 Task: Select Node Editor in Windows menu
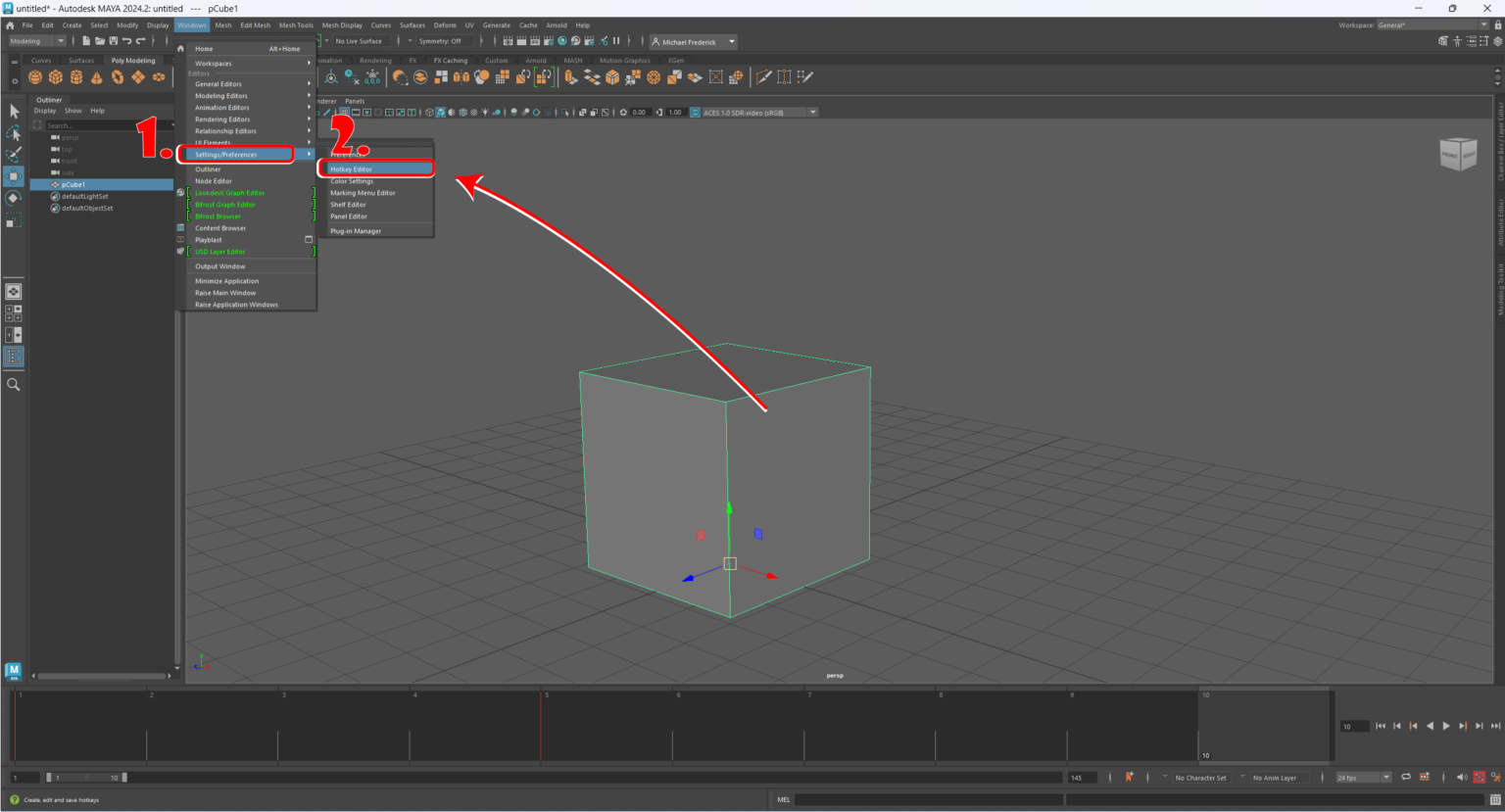(x=252, y=181)
